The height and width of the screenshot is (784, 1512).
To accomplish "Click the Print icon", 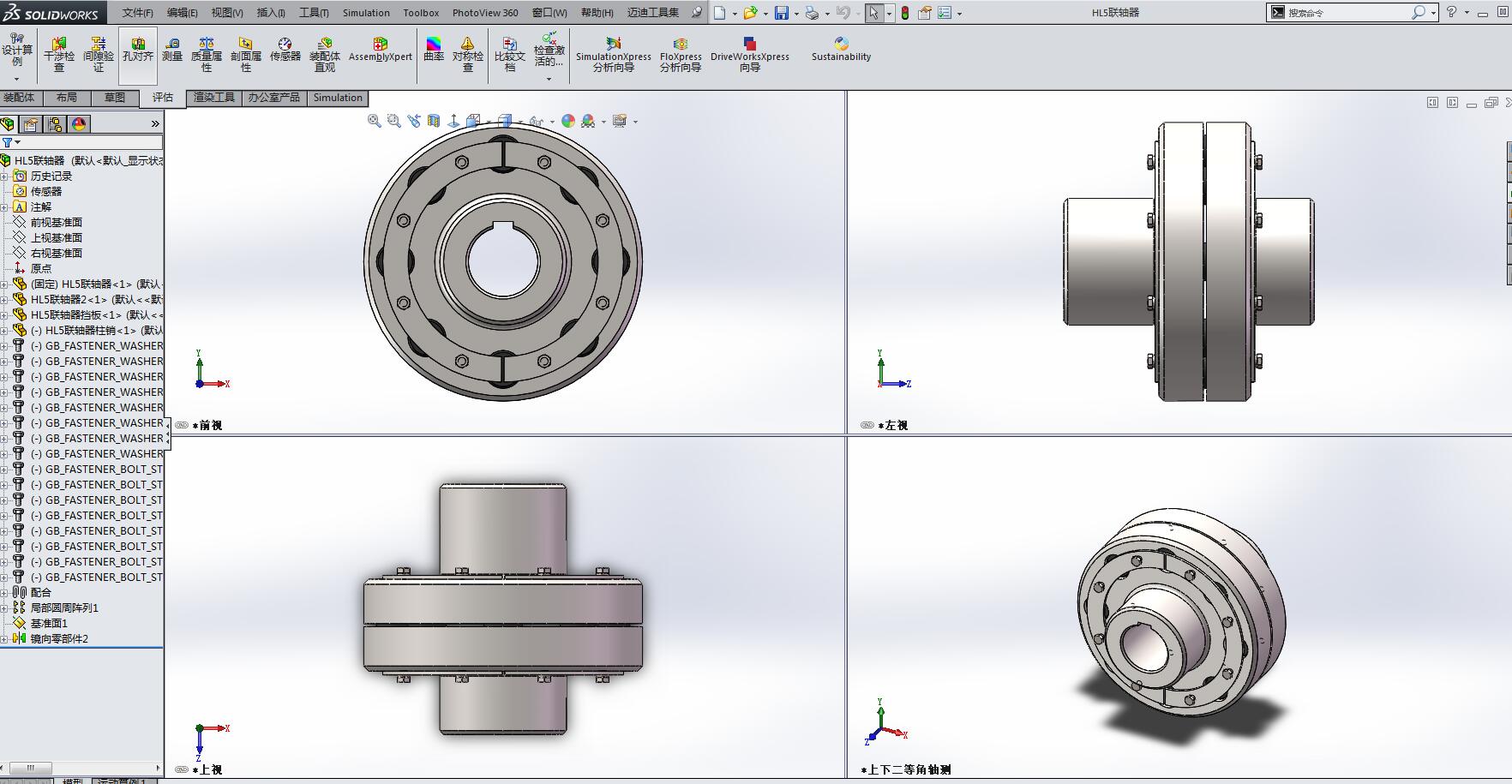I will (812, 13).
